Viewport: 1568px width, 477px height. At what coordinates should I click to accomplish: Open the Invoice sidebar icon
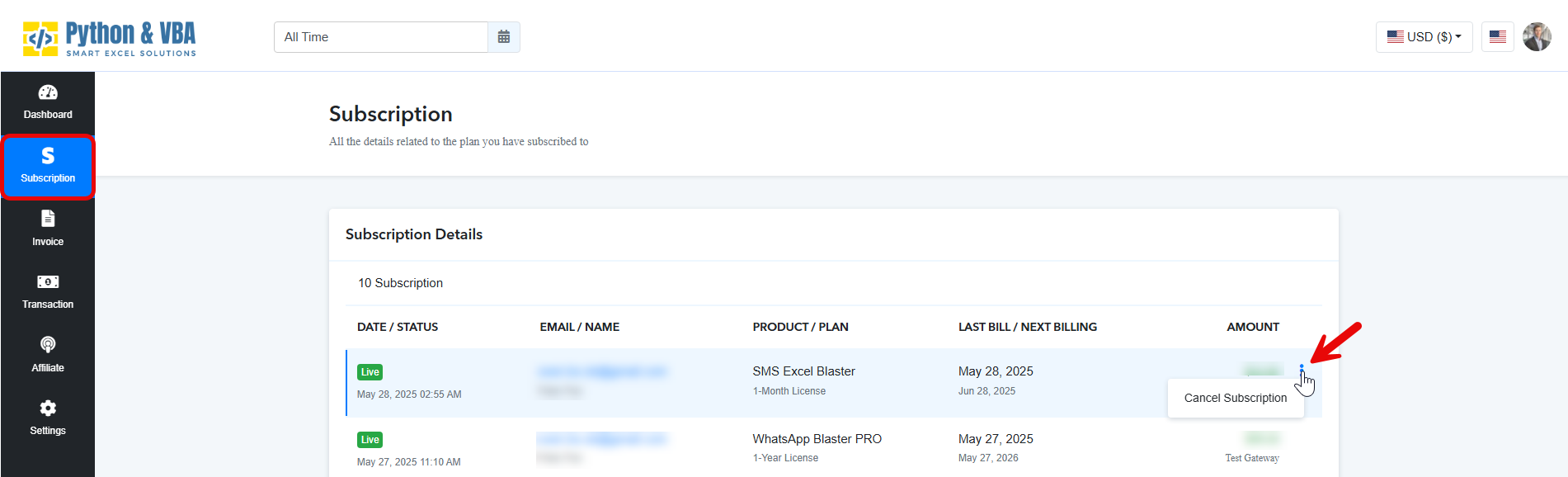point(48,229)
